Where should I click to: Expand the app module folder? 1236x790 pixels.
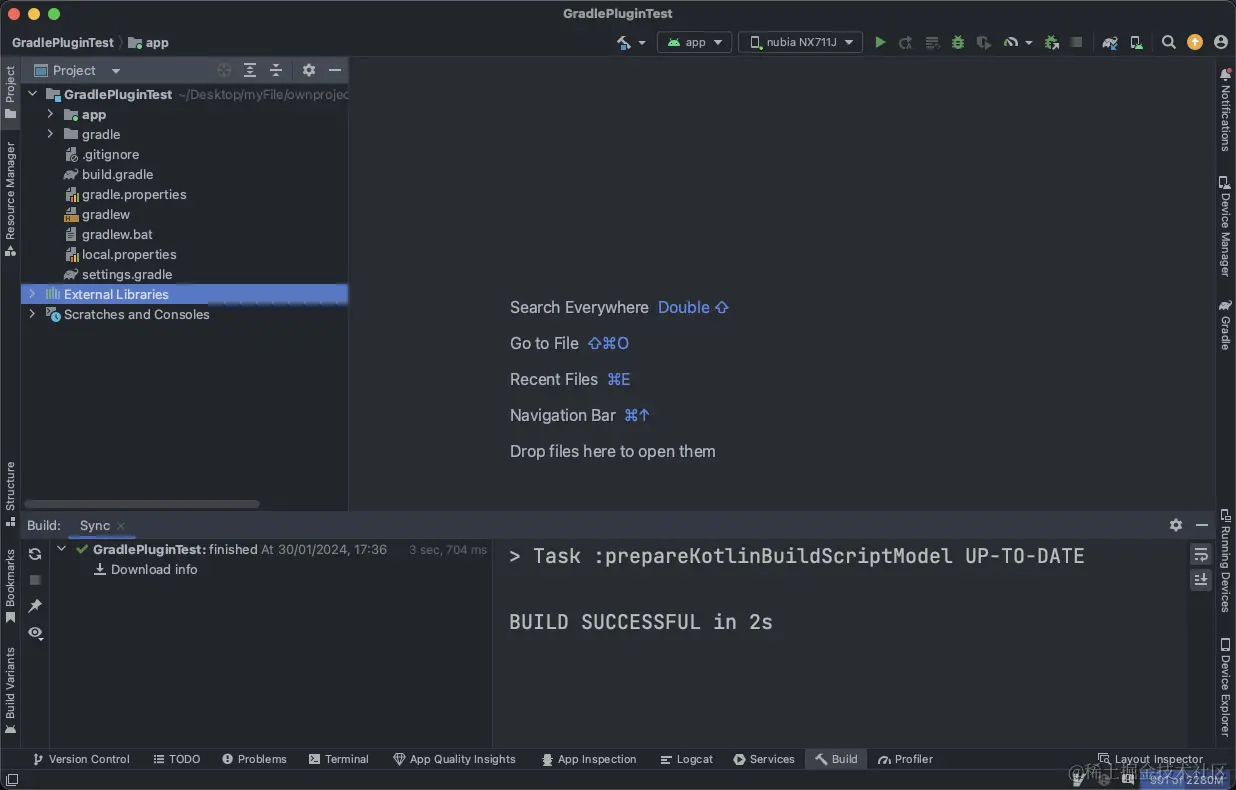(x=50, y=114)
